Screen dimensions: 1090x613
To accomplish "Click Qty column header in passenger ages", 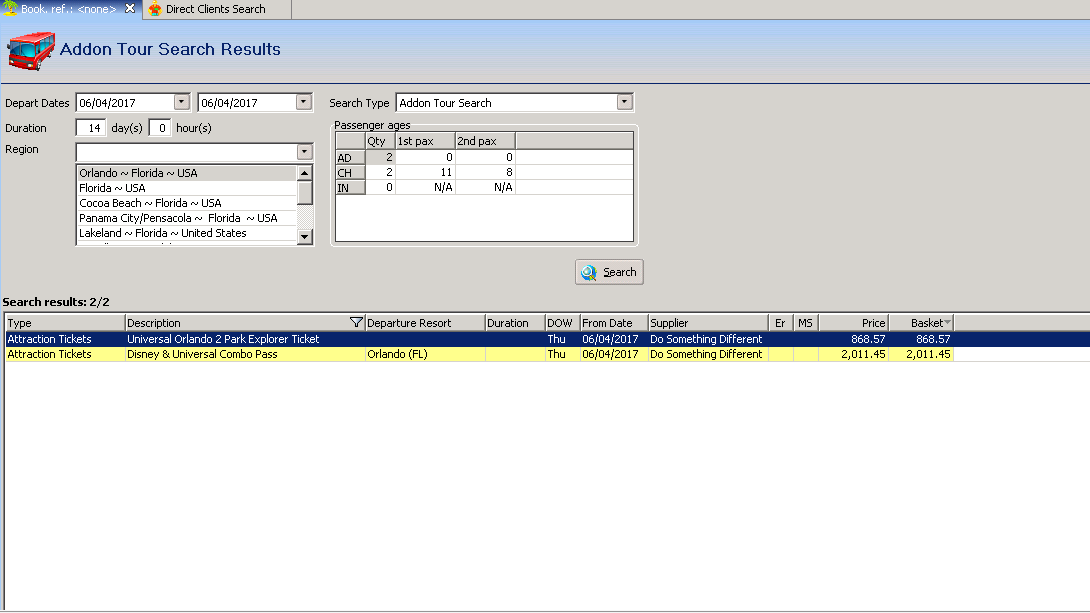I will tap(380, 141).
